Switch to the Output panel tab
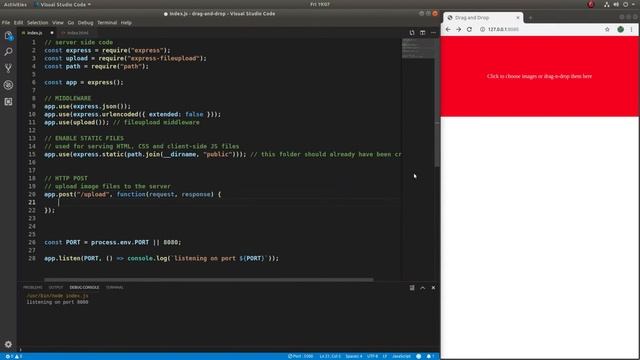The width and height of the screenshot is (640, 360). (x=56, y=288)
